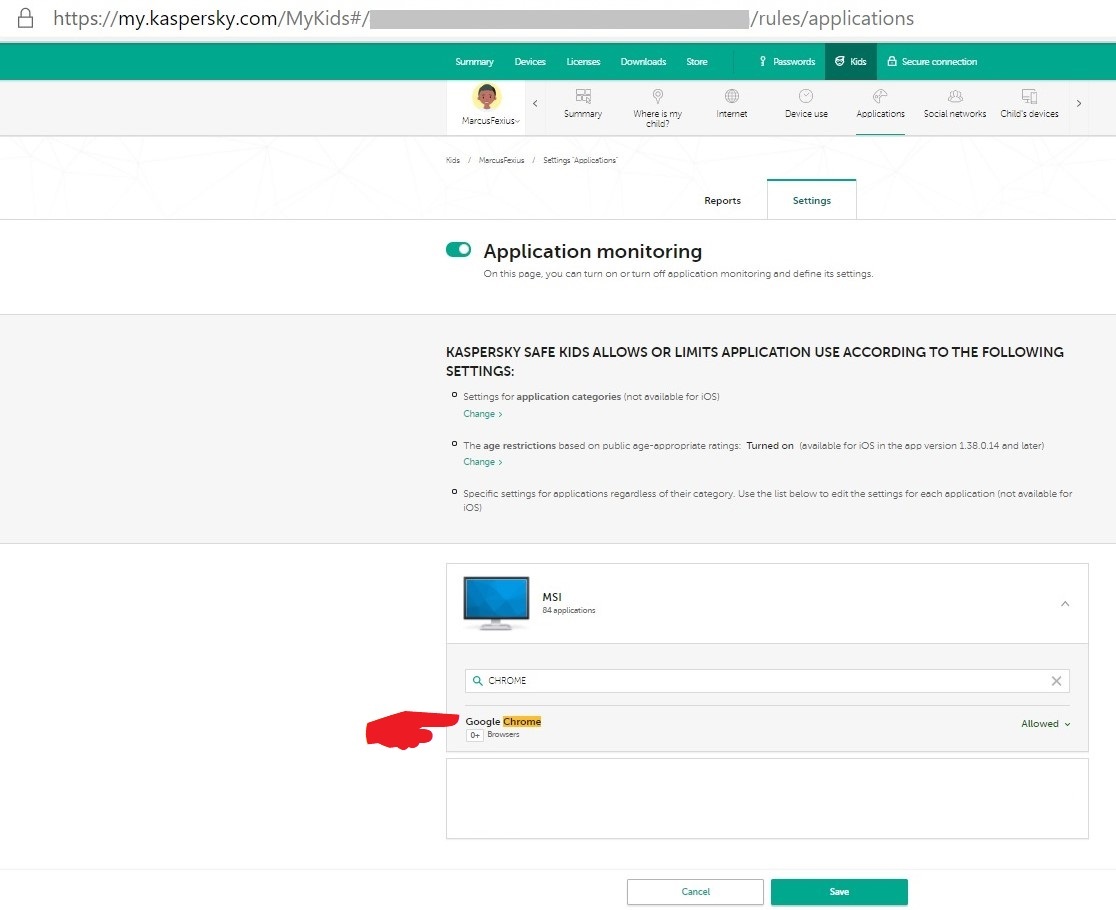The image size is (1116, 910).
Task: Go to Devices in top navigation
Action: point(530,62)
